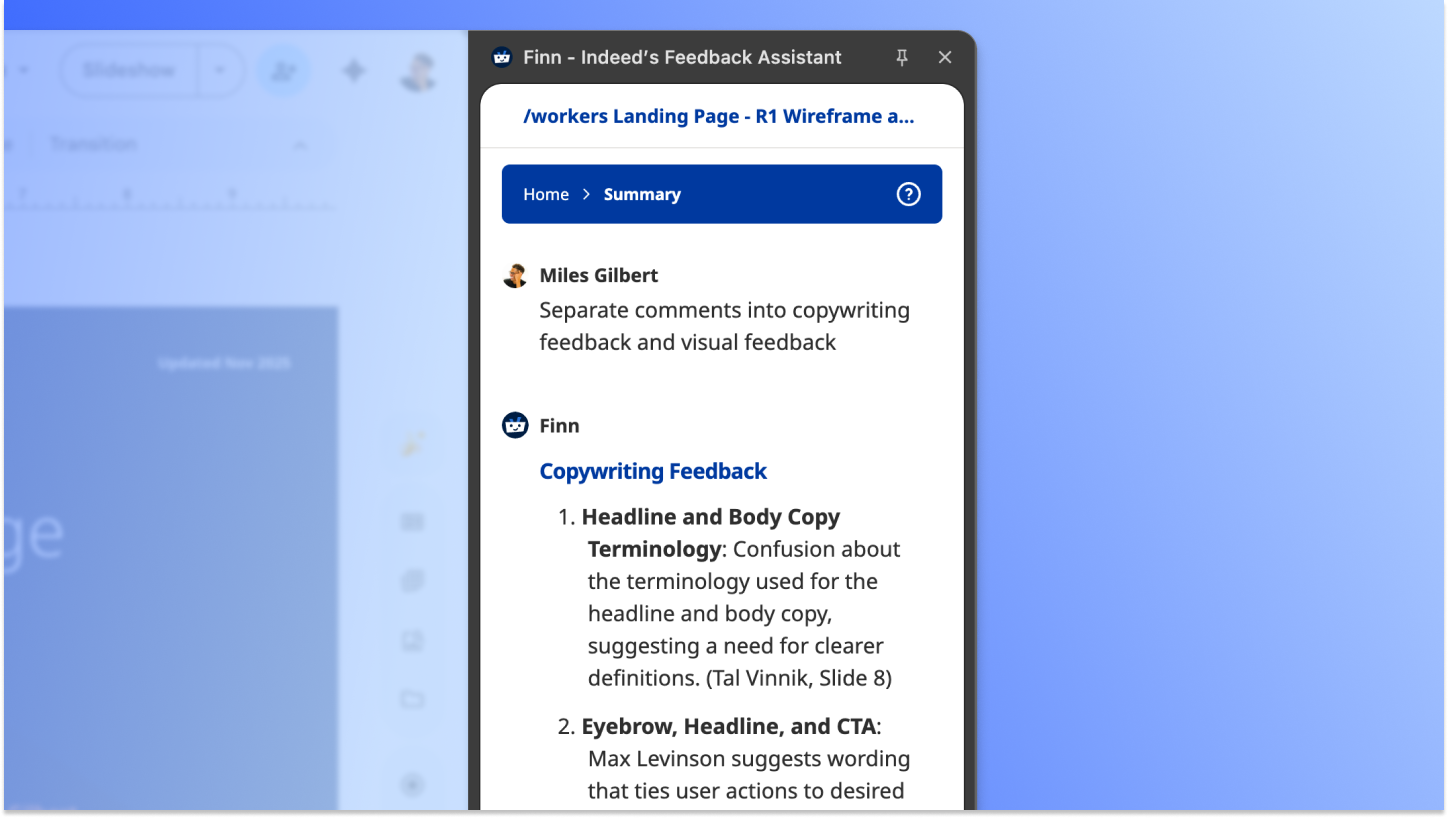Click the Slideshow button in the background Slides window
The width and height of the screenshot is (1448, 818).
(x=129, y=71)
